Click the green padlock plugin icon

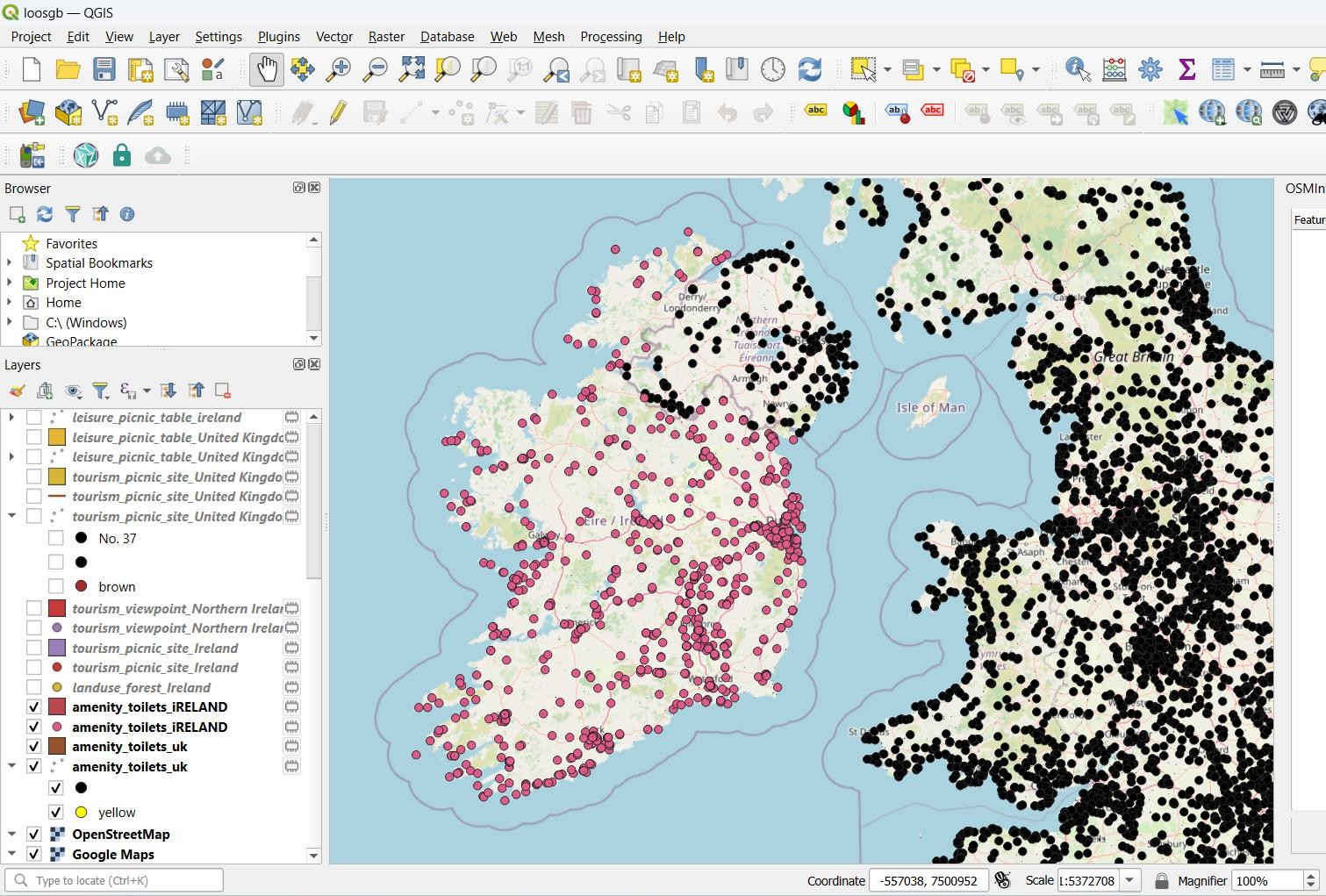click(122, 155)
